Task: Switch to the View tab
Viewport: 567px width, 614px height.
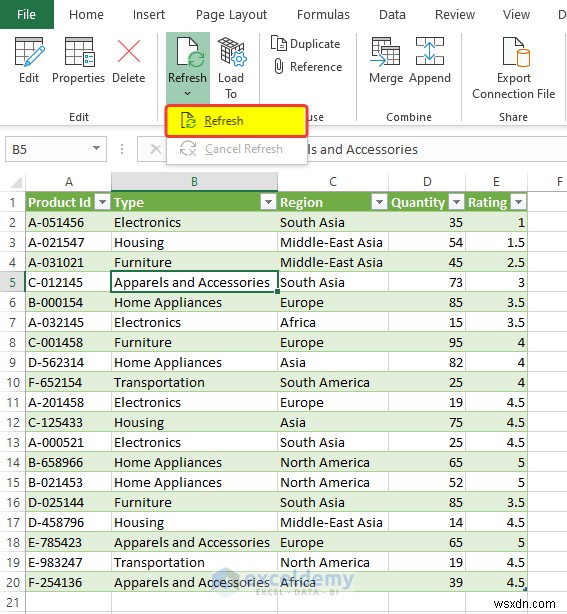Action: coord(516,14)
